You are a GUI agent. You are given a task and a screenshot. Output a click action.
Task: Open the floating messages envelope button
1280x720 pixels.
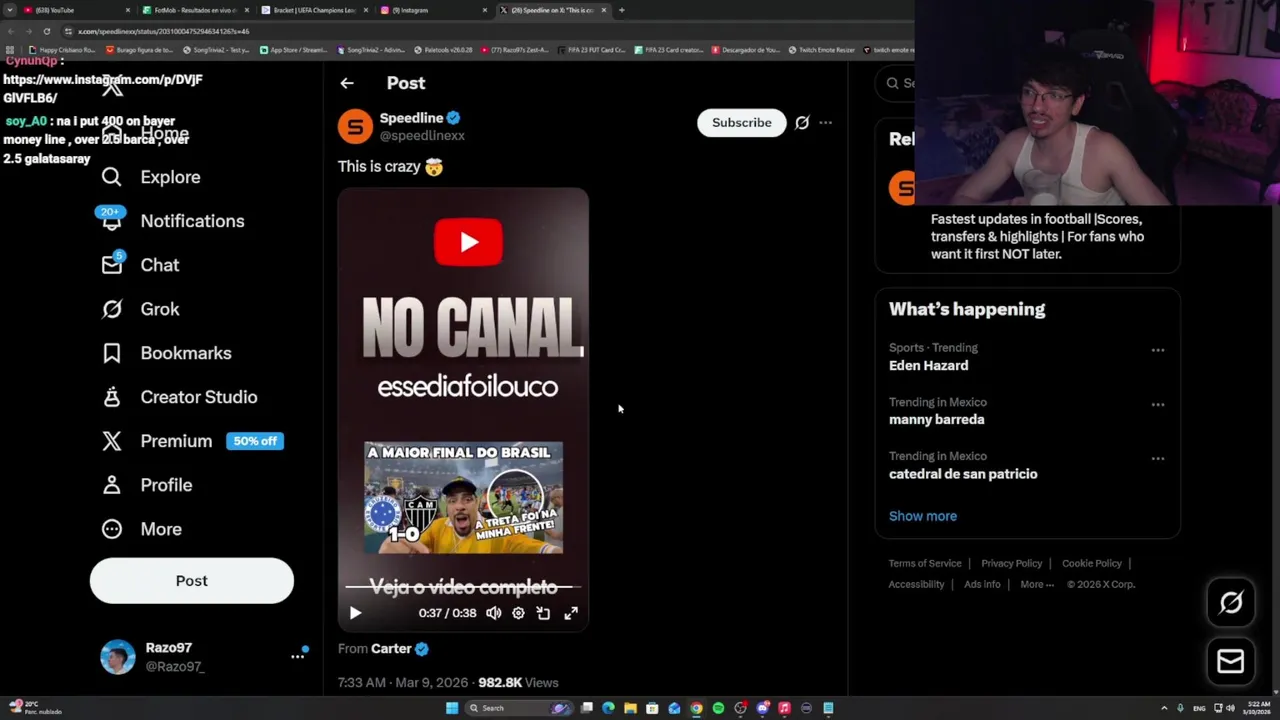click(x=1231, y=661)
